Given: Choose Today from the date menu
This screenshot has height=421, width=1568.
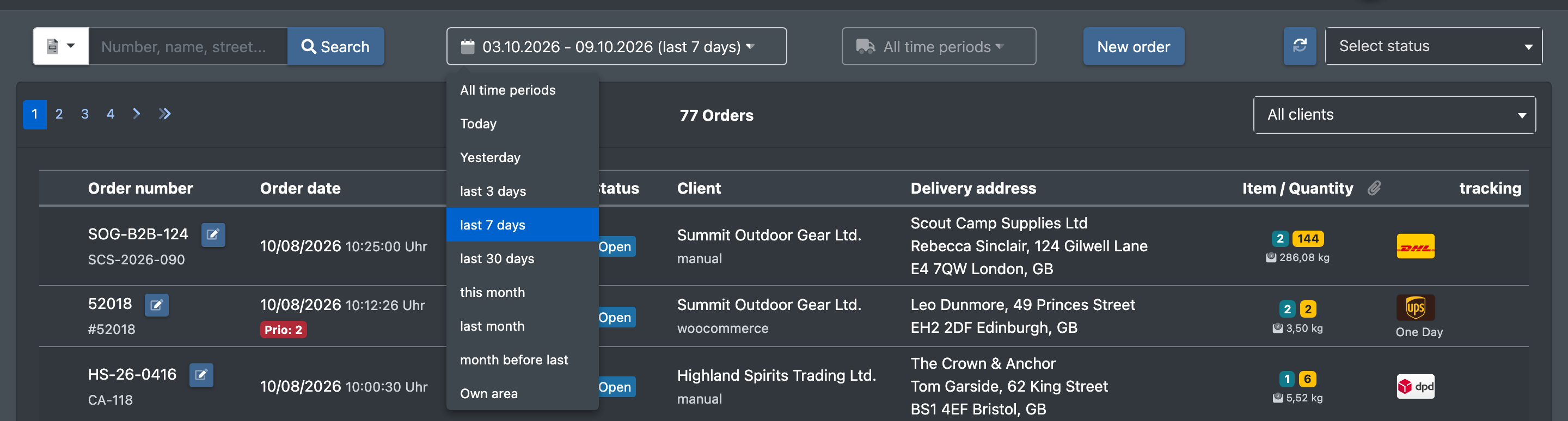Looking at the screenshot, I should pos(522,123).
